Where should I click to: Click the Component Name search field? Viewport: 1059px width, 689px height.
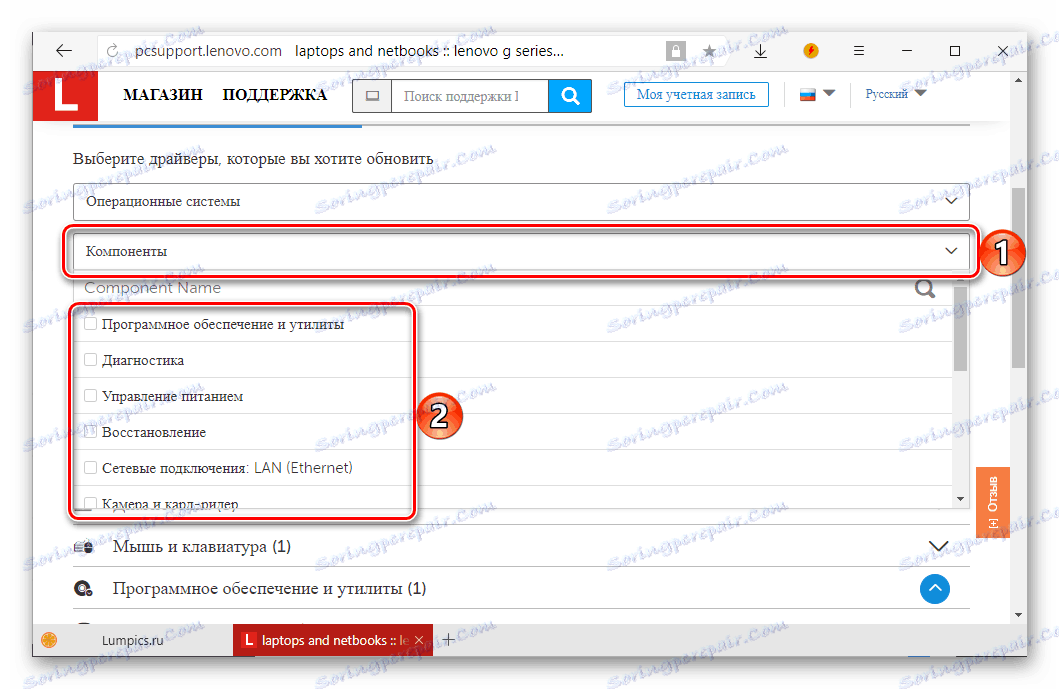pos(400,287)
